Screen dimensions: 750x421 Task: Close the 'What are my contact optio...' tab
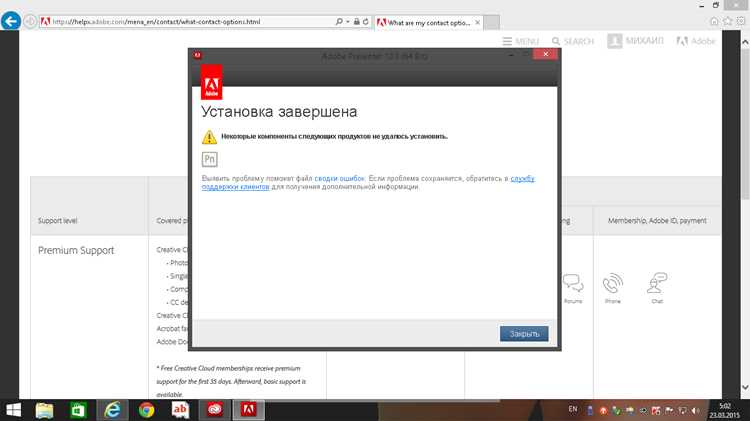coord(477,22)
